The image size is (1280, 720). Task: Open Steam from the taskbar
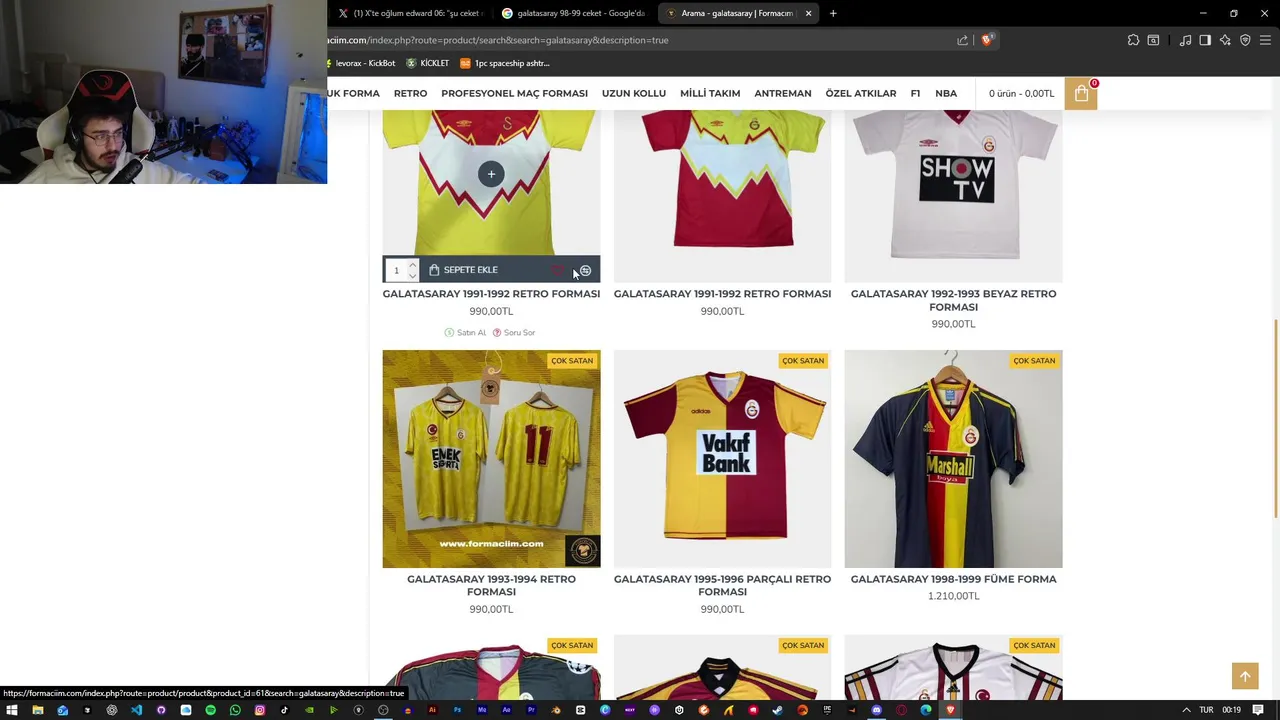pyautogui.click(x=778, y=710)
